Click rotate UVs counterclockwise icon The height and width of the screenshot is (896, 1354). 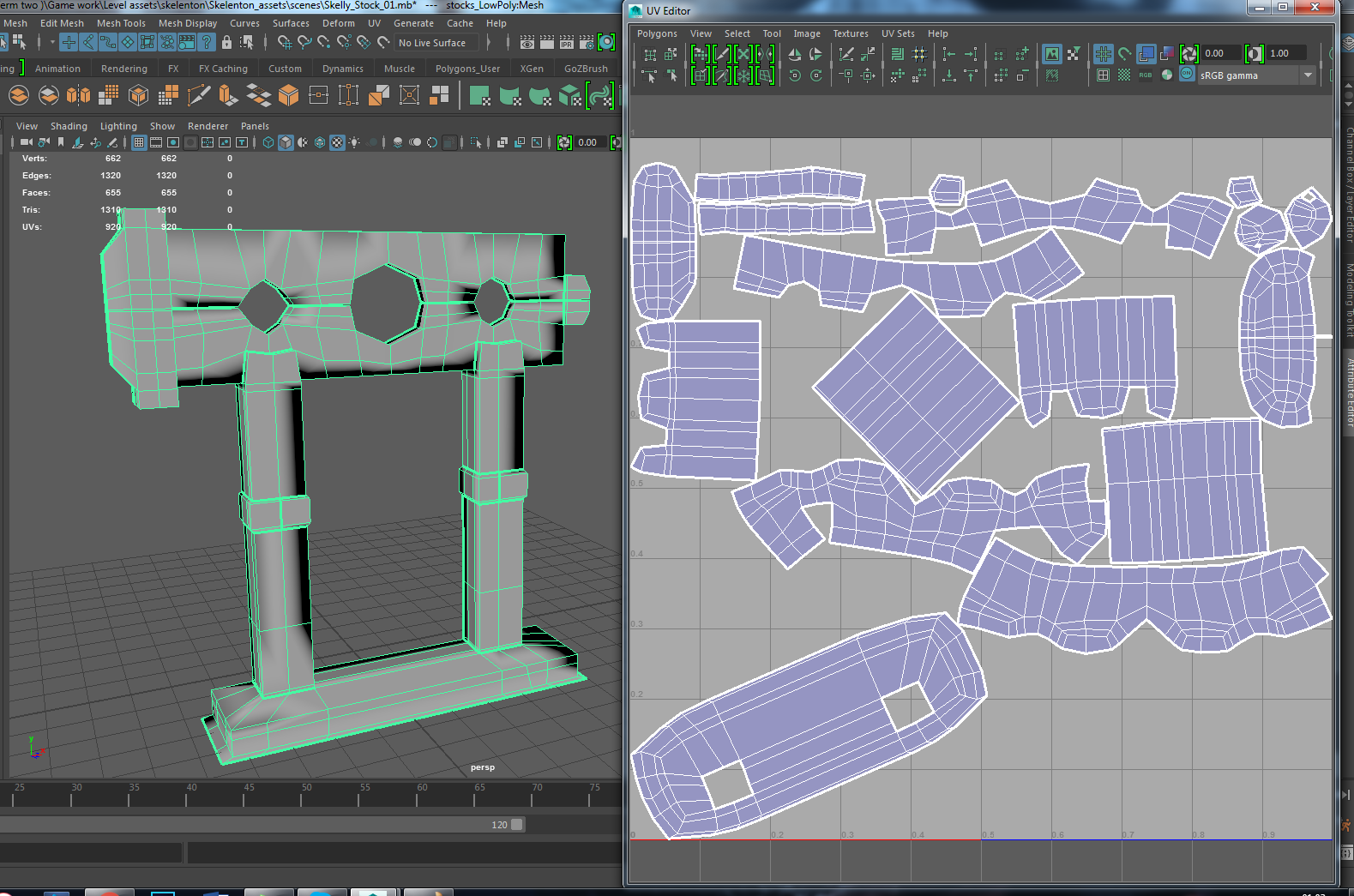795,75
